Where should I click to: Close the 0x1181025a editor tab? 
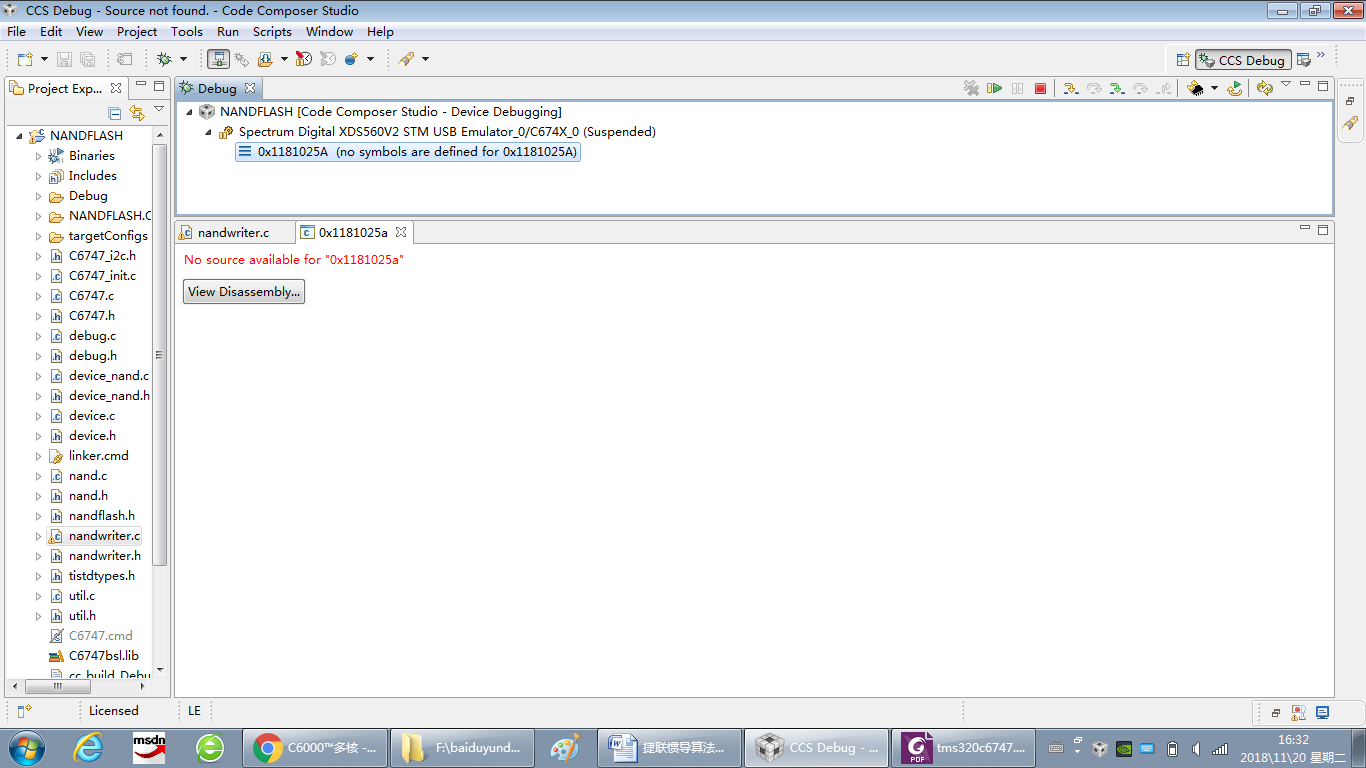[x=401, y=232]
